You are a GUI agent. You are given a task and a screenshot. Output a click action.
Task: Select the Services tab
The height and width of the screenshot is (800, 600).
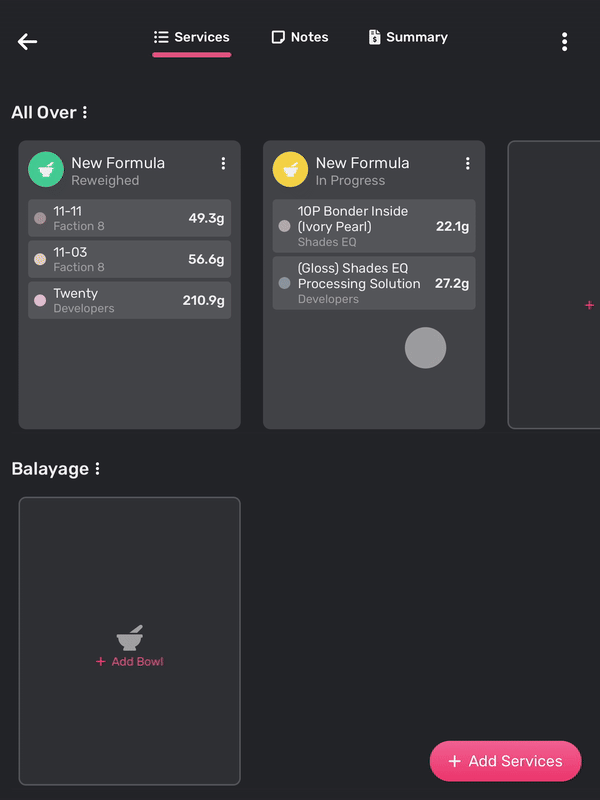[192, 37]
